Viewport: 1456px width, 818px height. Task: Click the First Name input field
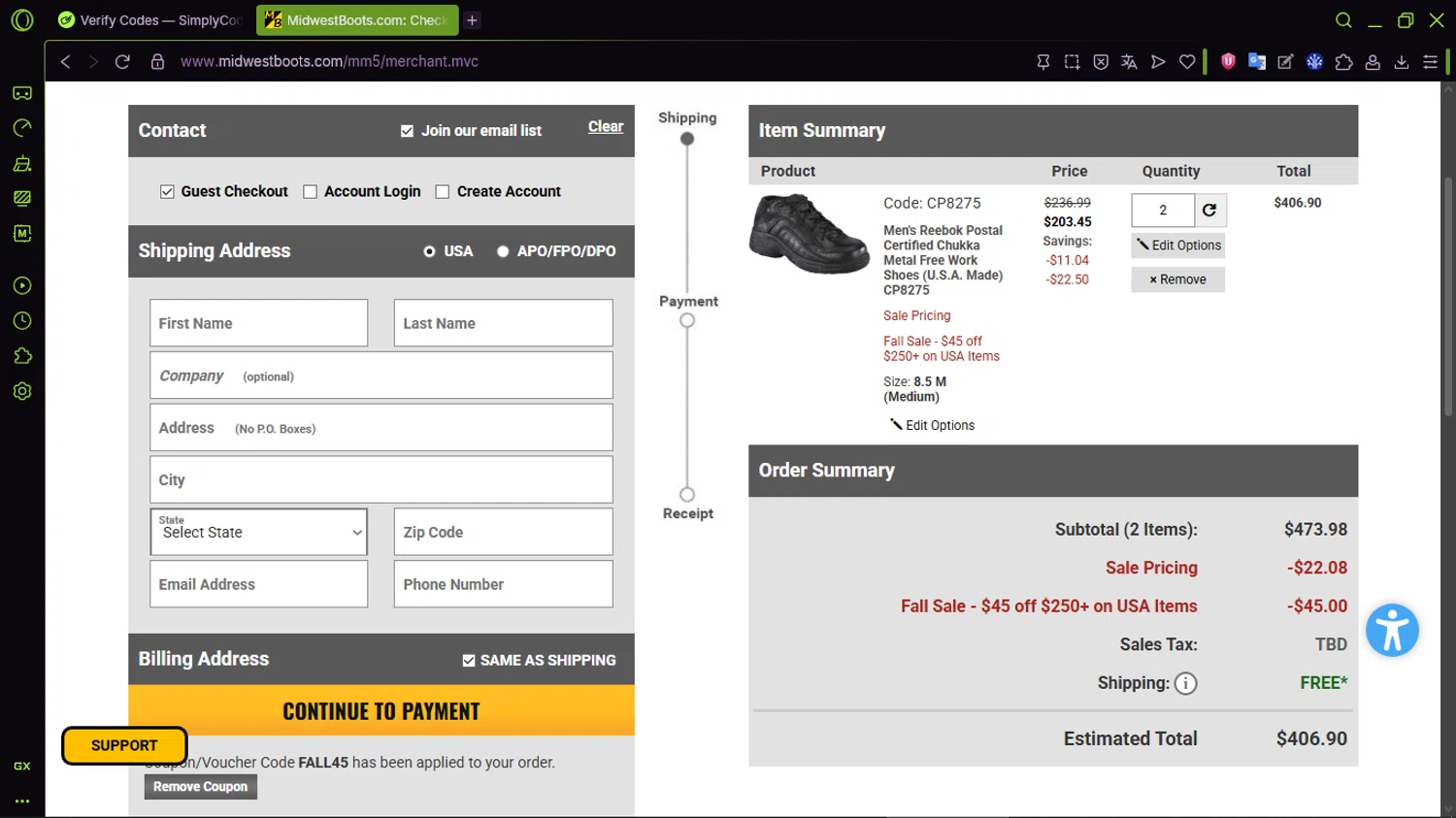(259, 323)
